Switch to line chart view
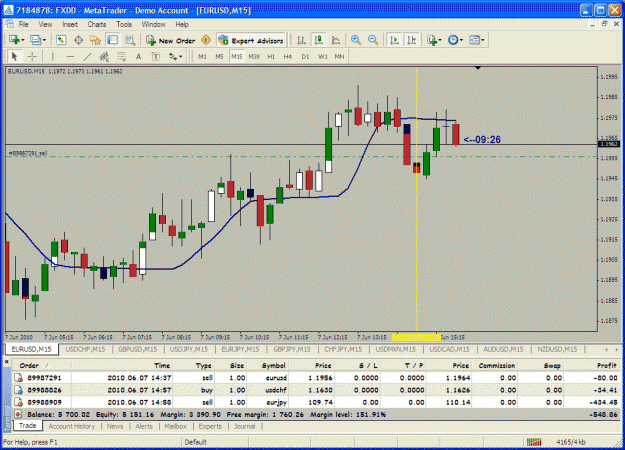The height and width of the screenshot is (450, 625). (x=336, y=40)
